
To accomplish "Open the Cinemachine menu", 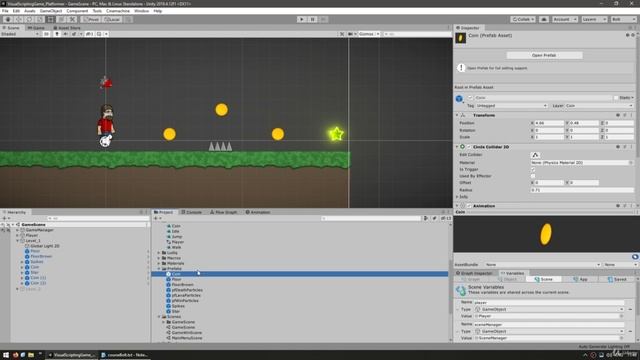I will click(x=118, y=11).
